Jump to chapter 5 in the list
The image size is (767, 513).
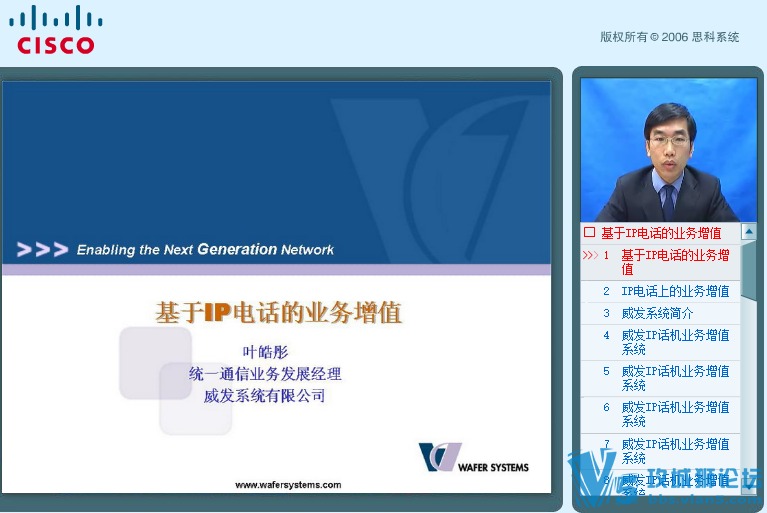click(x=660, y=379)
